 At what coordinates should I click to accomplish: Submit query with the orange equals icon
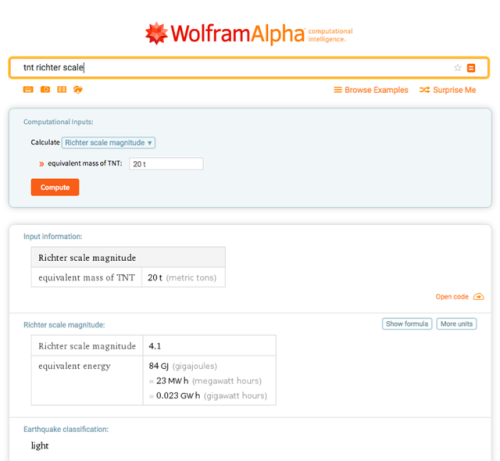click(x=471, y=68)
